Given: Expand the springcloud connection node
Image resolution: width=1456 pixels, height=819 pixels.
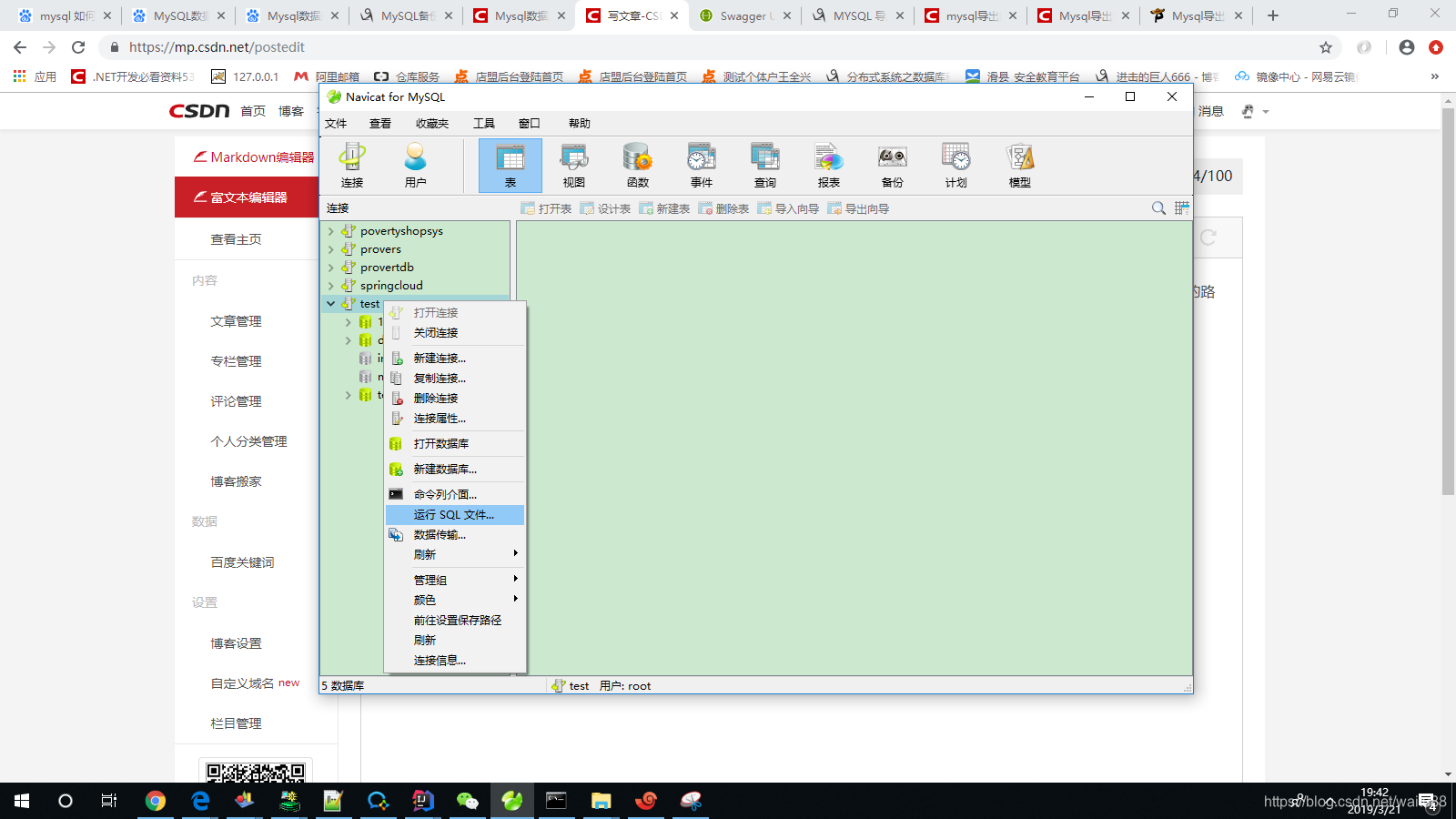Looking at the screenshot, I should click(x=331, y=286).
